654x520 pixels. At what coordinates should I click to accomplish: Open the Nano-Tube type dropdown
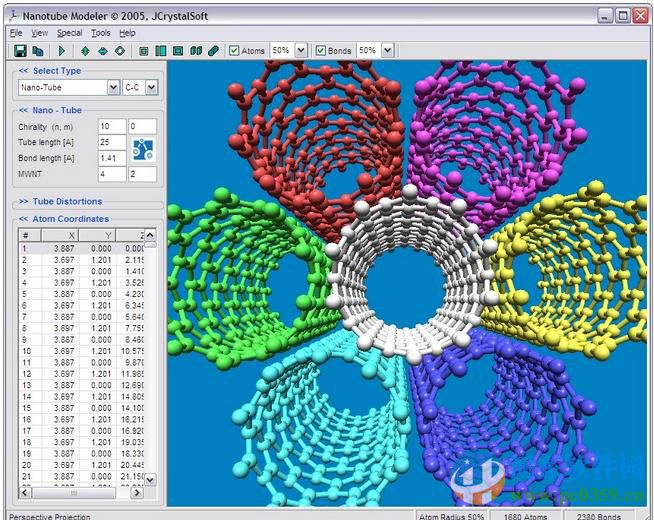click(113, 88)
